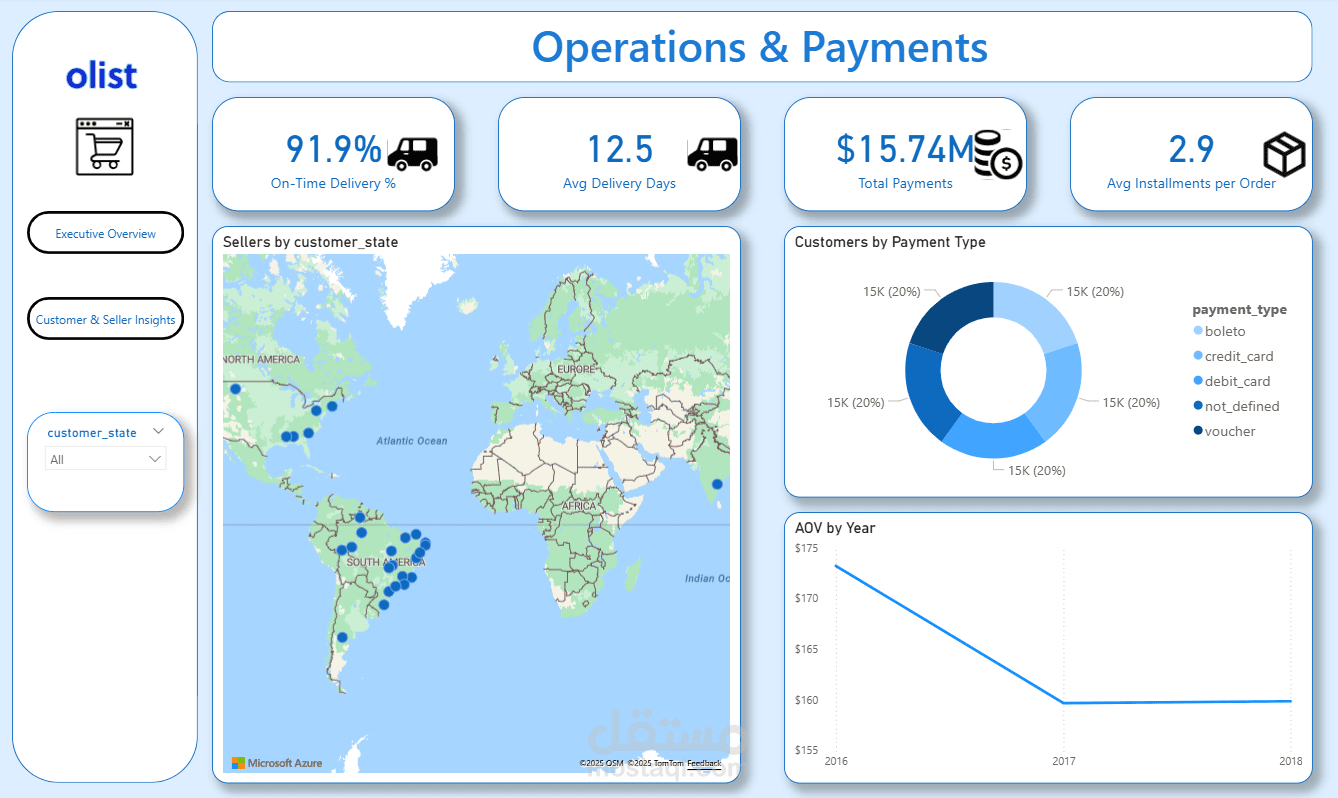Select voucher legend entry

pyautogui.click(x=1229, y=431)
